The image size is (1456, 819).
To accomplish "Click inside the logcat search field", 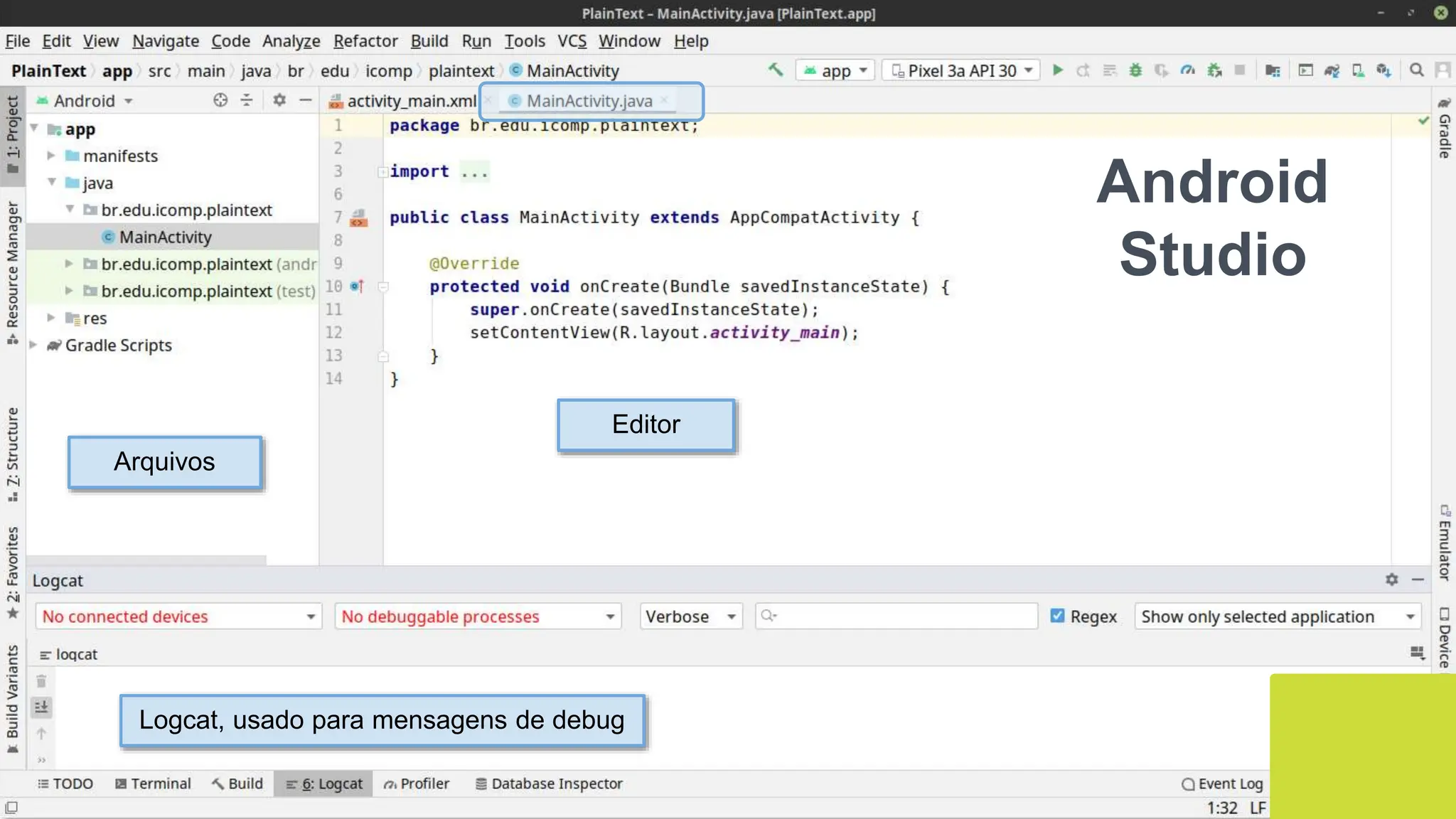I will (x=896, y=616).
